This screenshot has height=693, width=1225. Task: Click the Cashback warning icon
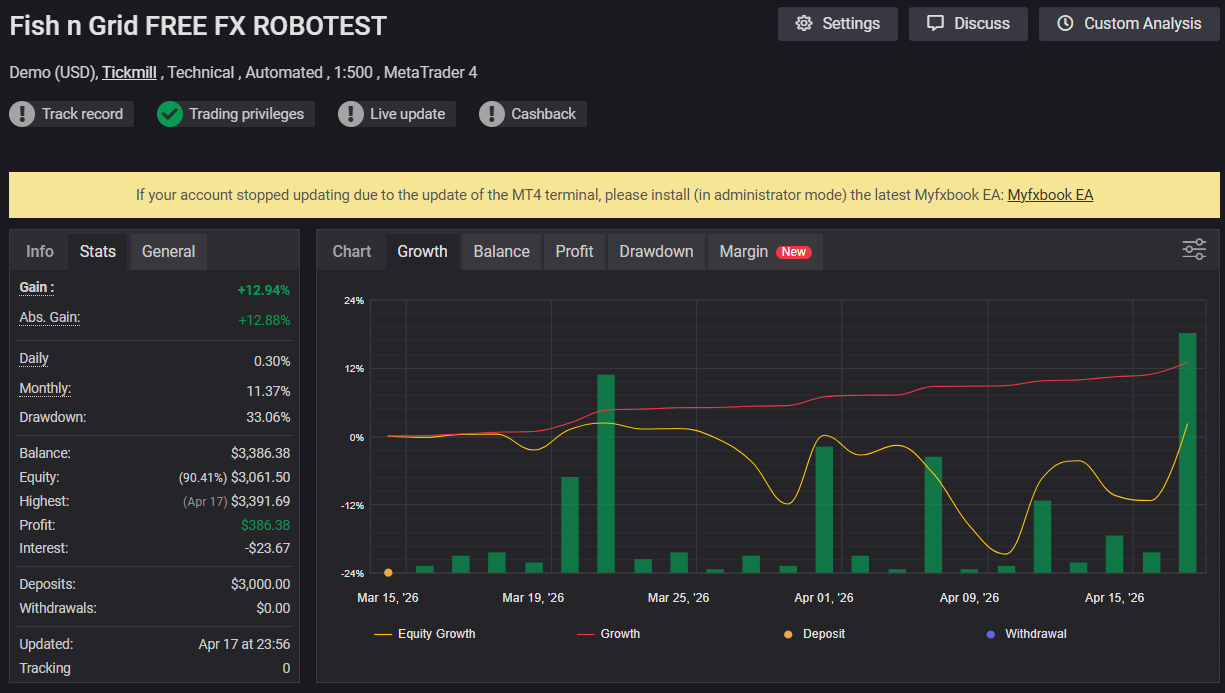(491, 114)
